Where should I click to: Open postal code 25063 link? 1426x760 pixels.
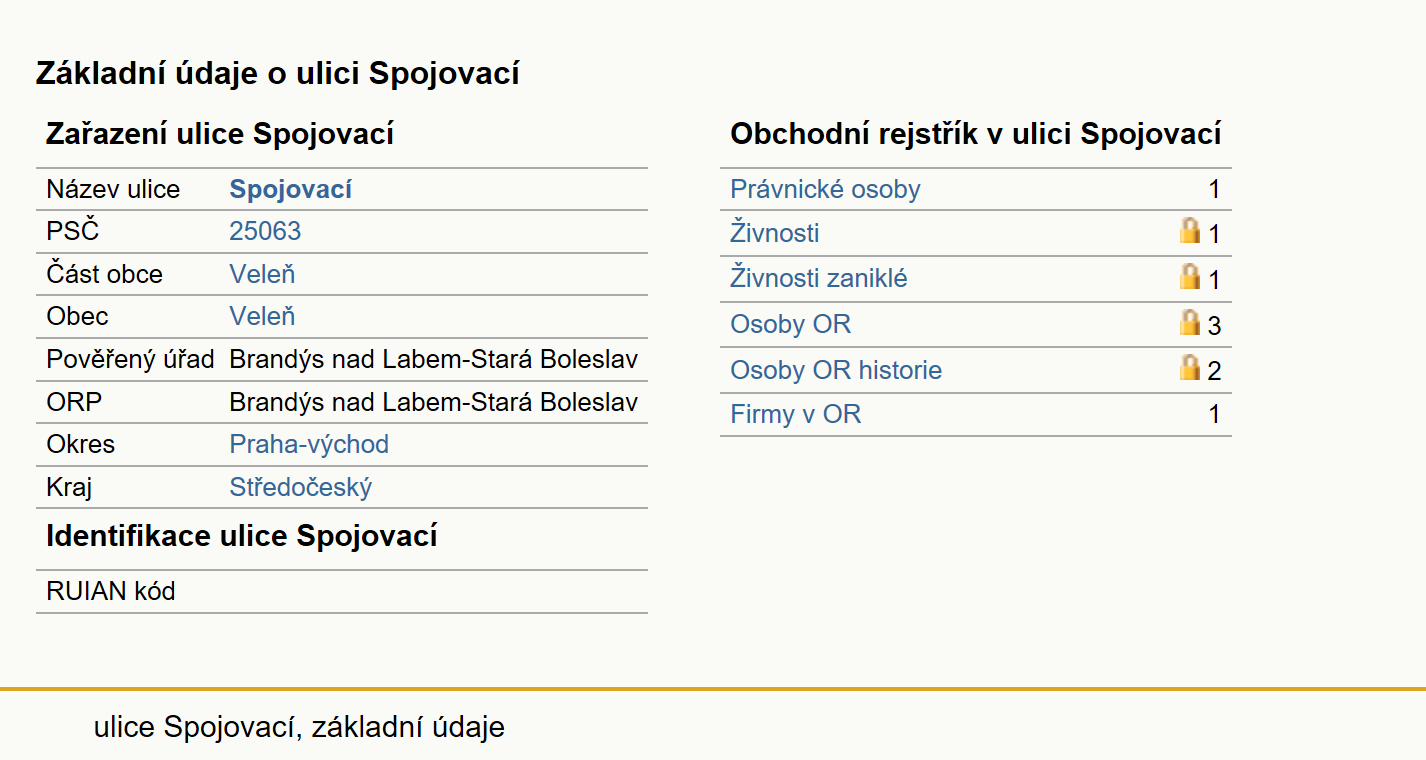point(265,231)
